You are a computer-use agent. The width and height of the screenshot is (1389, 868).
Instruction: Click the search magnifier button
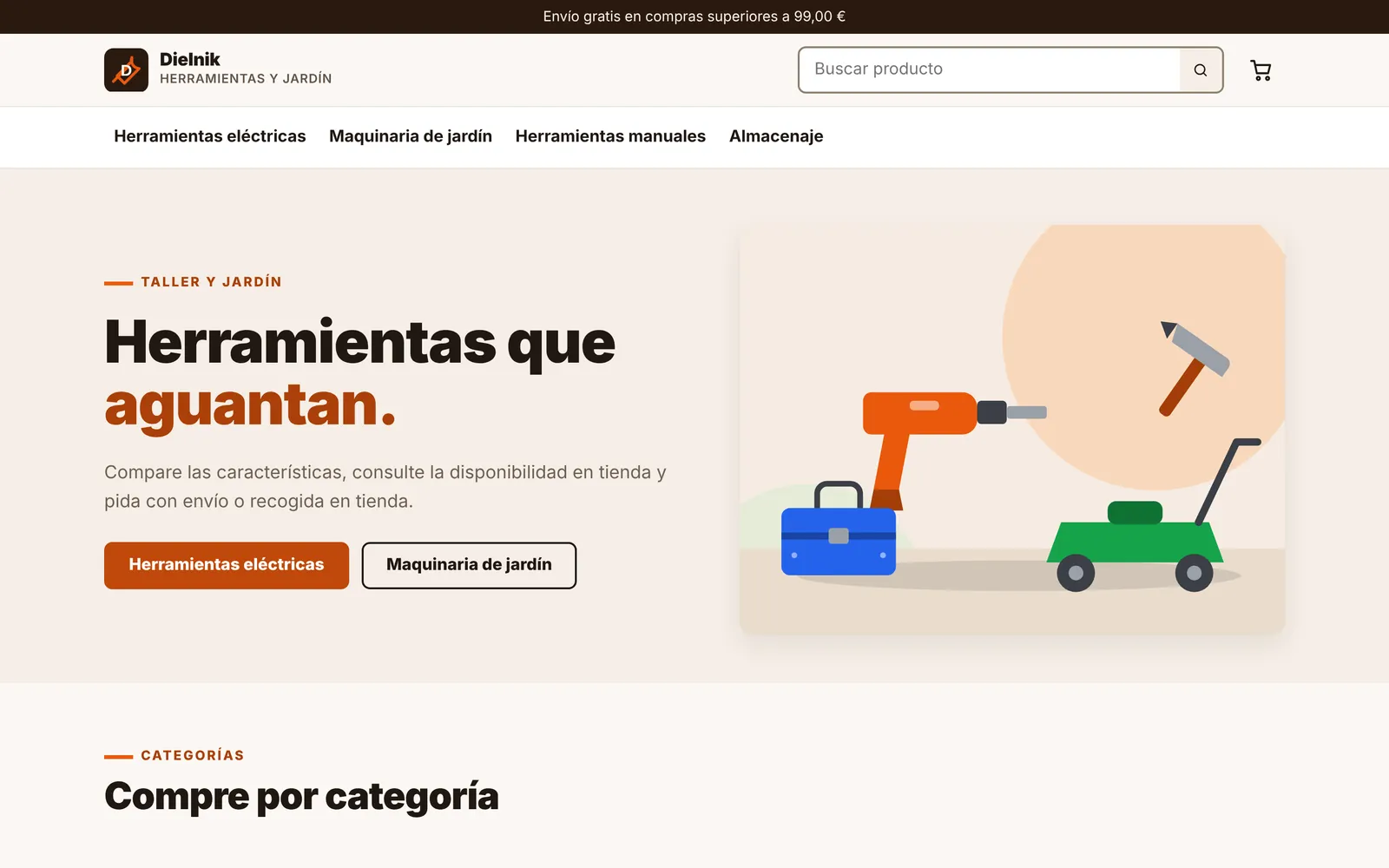pos(1201,70)
